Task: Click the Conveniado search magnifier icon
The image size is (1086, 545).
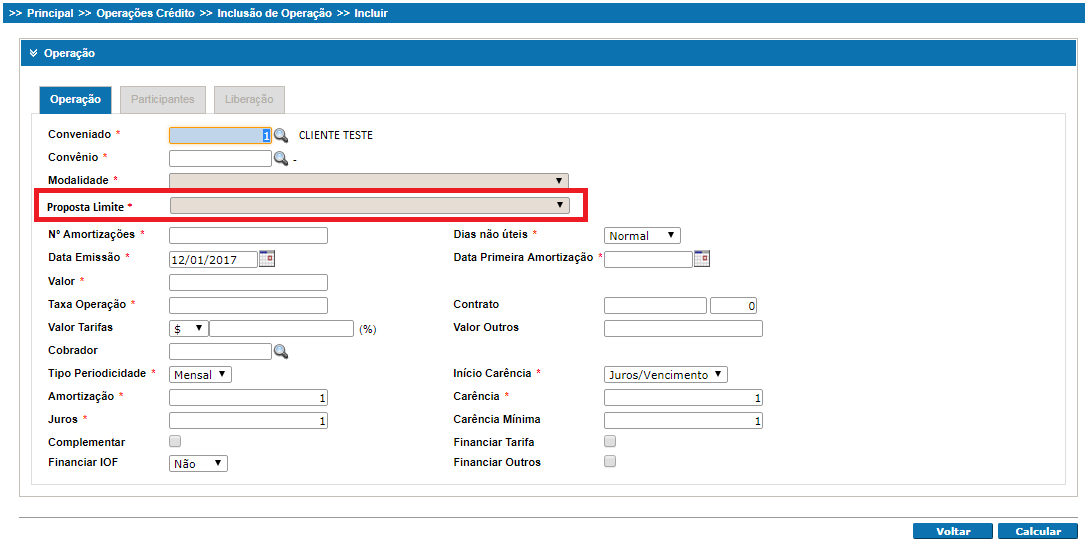Action: click(x=281, y=136)
